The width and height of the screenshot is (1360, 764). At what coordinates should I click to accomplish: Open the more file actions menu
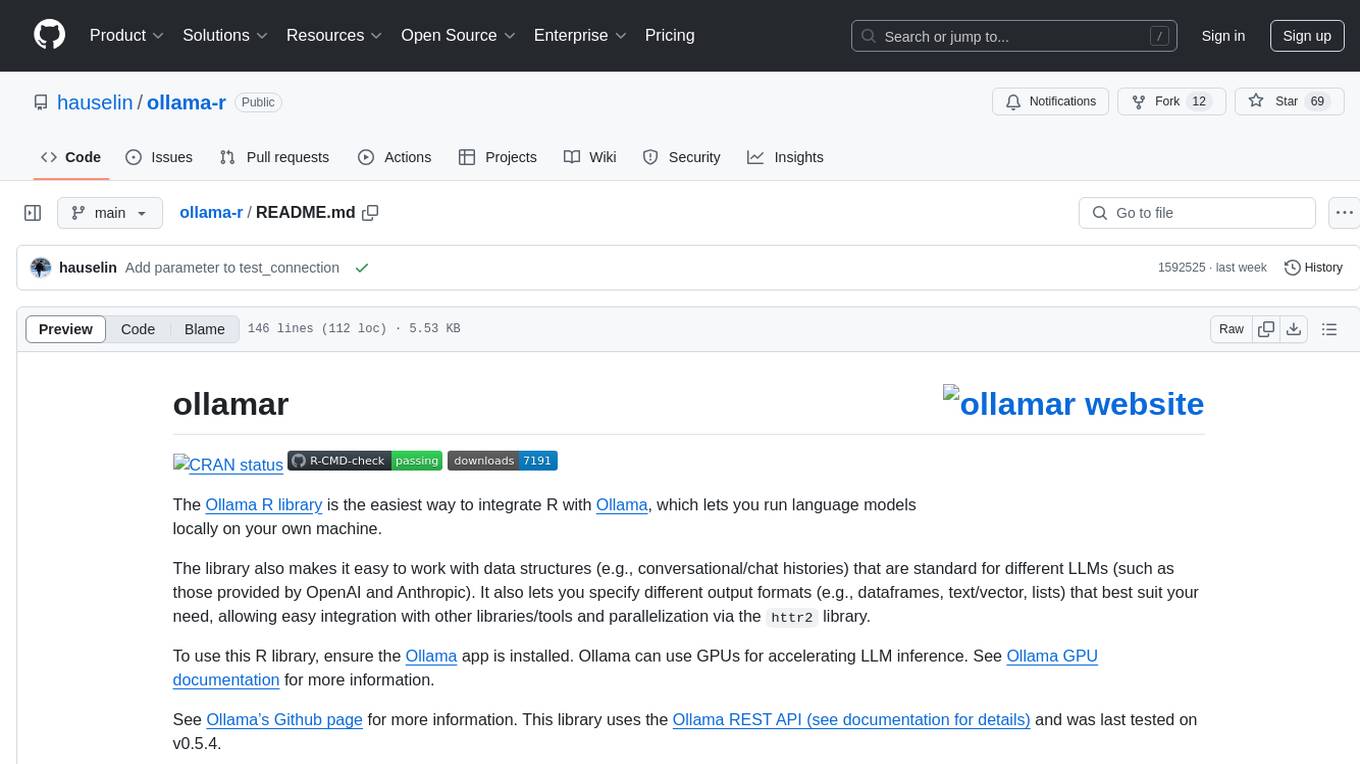pyautogui.click(x=1344, y=213)
